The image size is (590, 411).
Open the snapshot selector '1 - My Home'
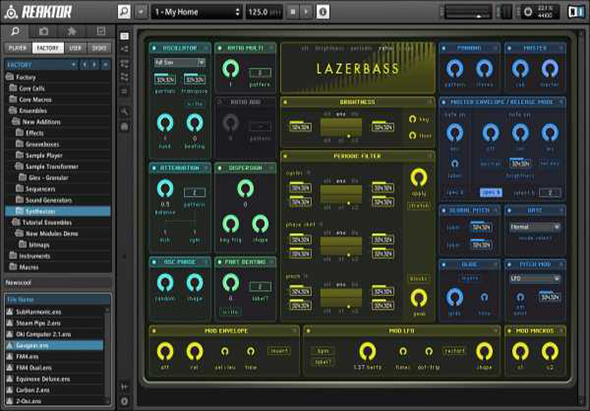click(197, 12)
